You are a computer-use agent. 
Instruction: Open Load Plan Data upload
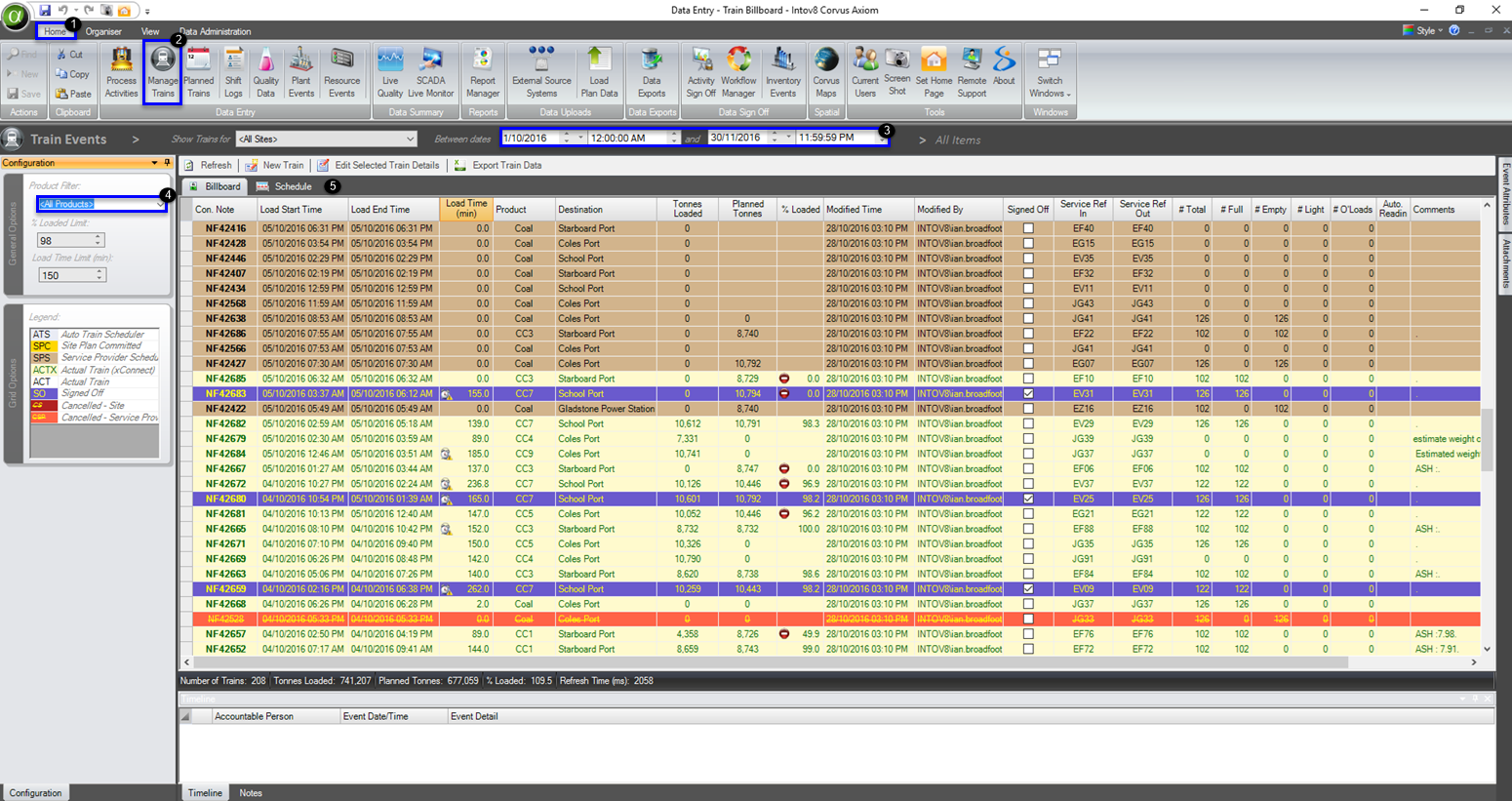click(x=599, y=72)
